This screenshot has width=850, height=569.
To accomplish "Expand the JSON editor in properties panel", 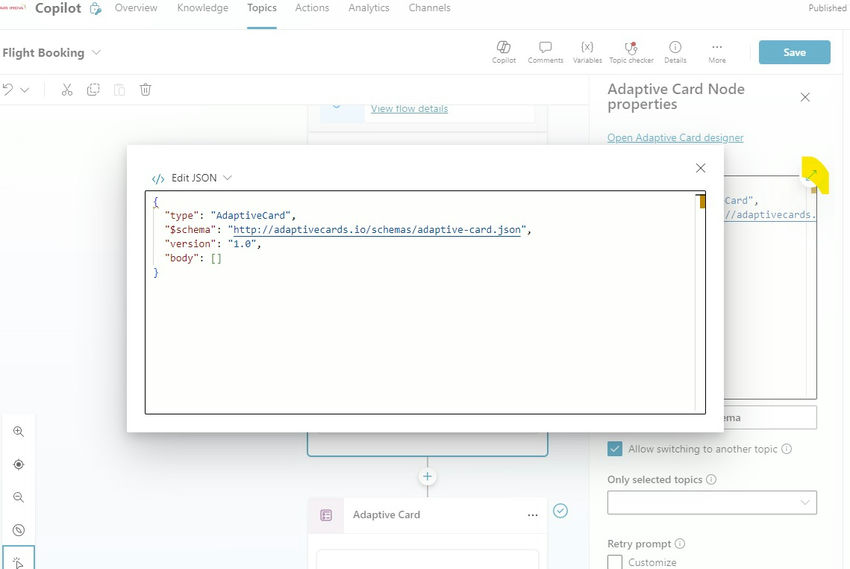I will [810, 176].
